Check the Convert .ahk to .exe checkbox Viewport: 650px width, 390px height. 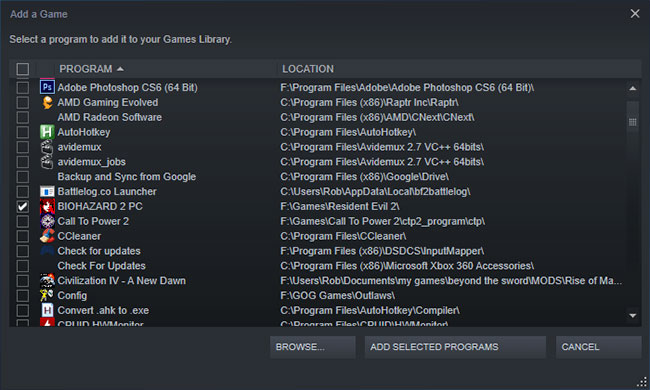coord(23,310)
